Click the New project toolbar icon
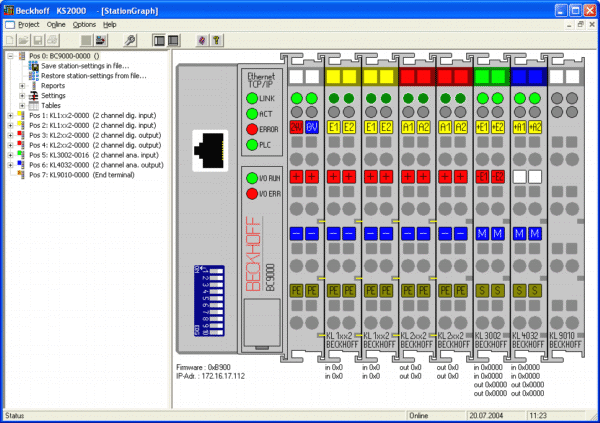Screen dimensions: 600x423 coord(10,40)
